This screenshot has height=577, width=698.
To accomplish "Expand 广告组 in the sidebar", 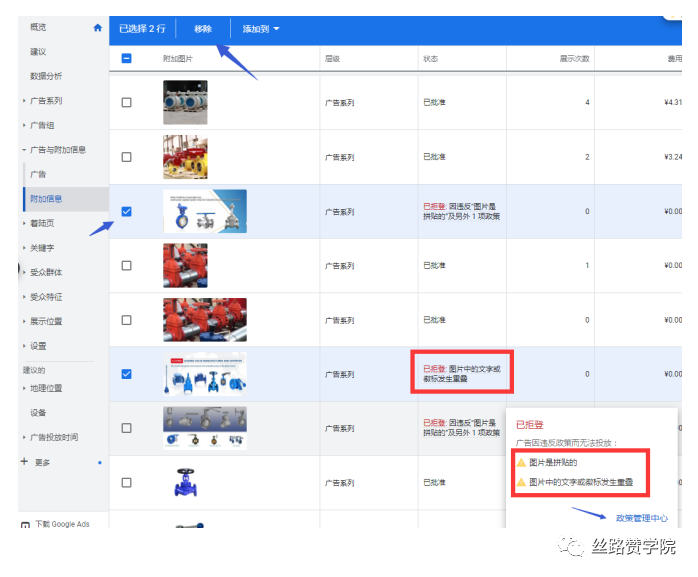I will 24,125.
